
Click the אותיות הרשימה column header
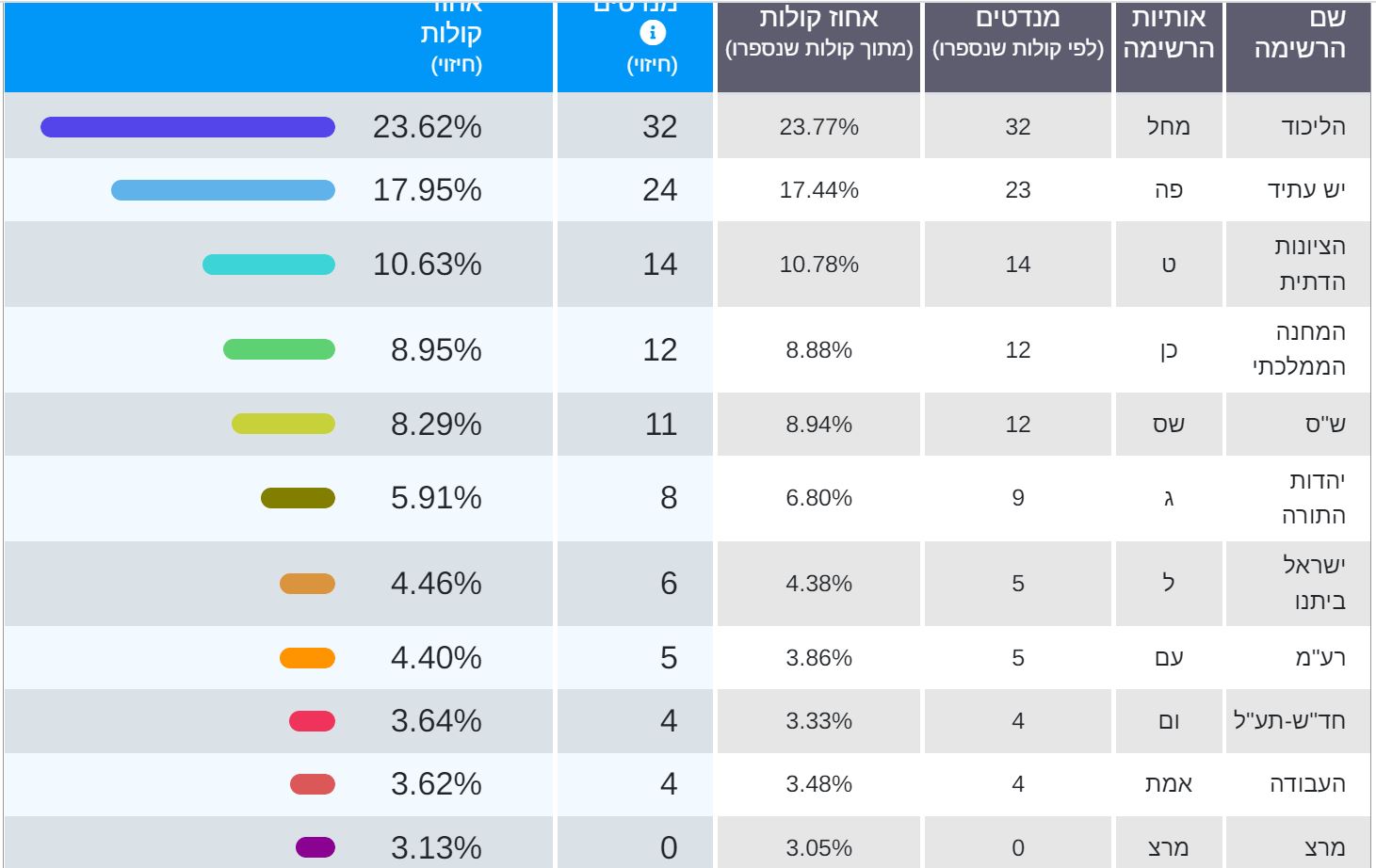click(x=1168, y=34)
